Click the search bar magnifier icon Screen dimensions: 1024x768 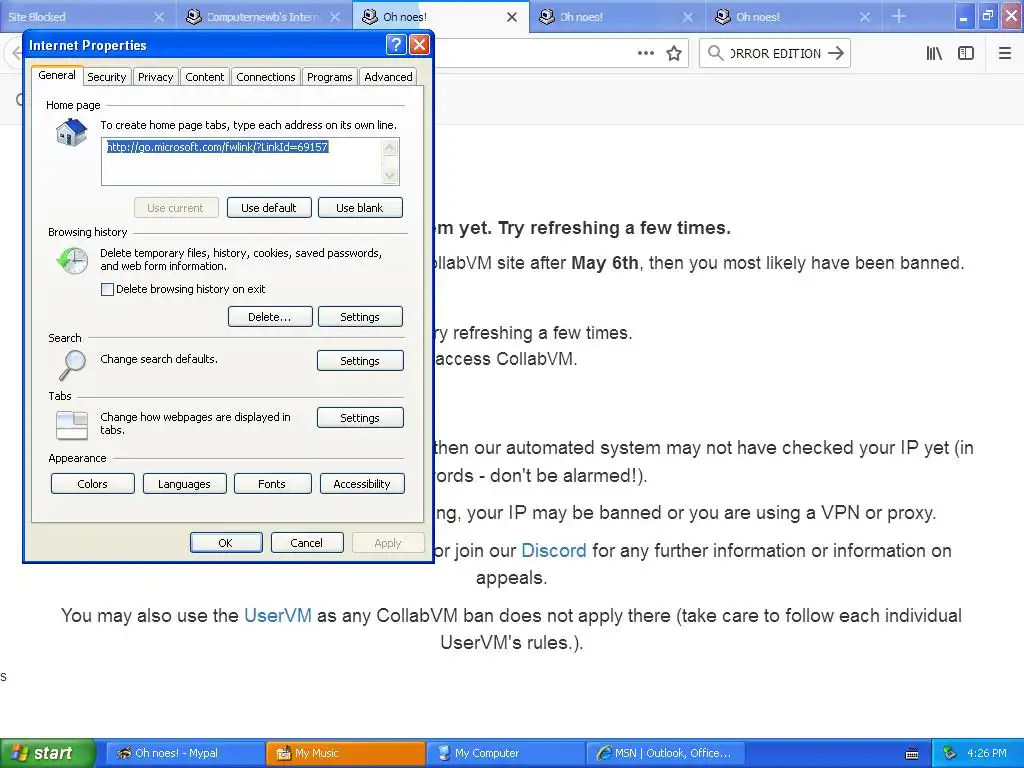[715, 54]
